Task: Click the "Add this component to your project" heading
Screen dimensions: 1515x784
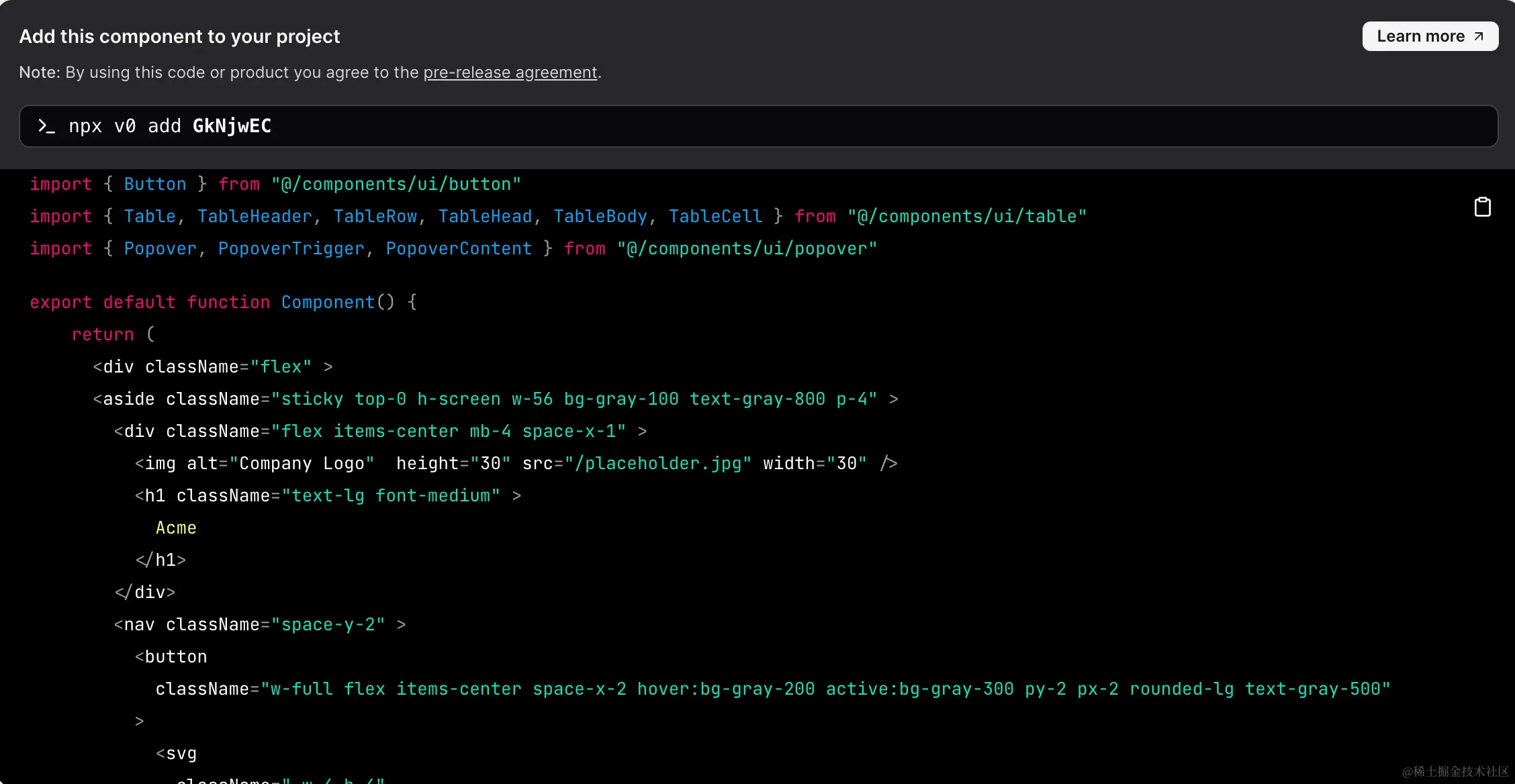Action: (179, 36)
